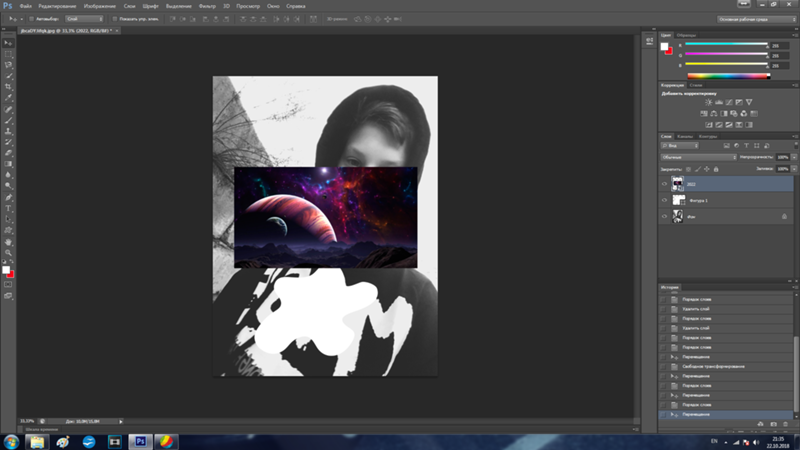Screen dimensions: 800x450
Task: Select the Hand tool
Action: click(x=8, y=242)
